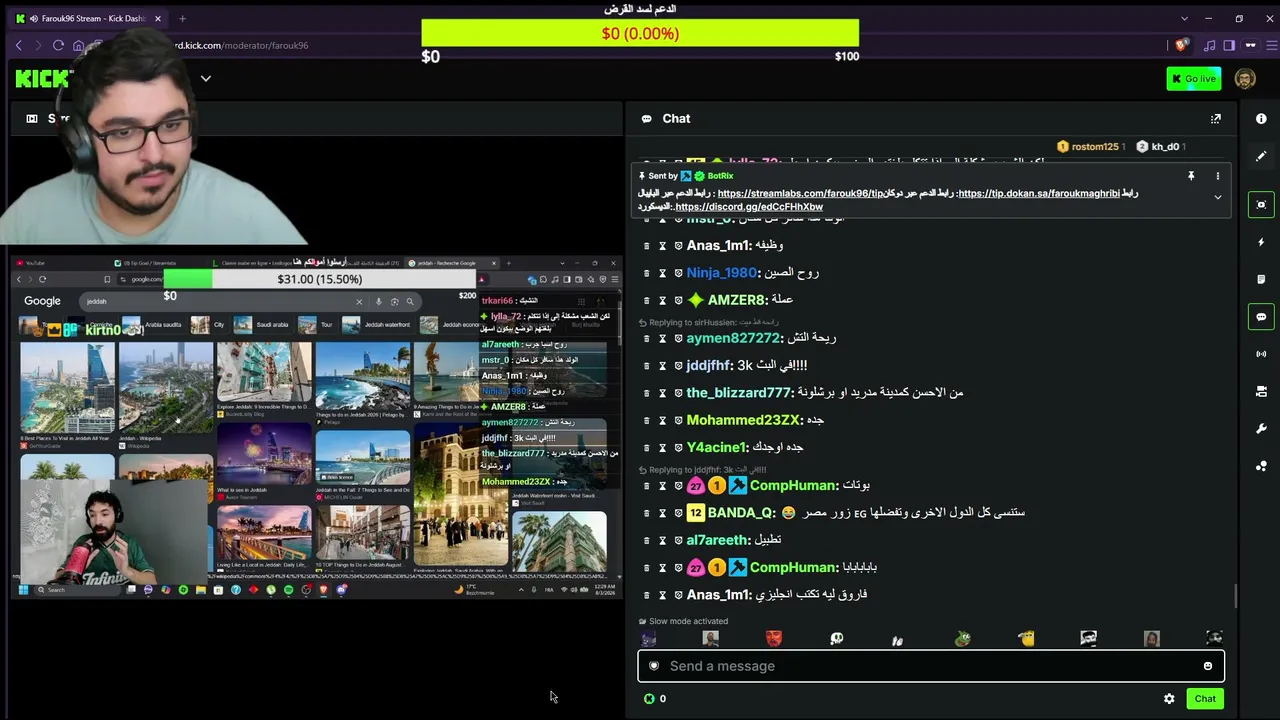This screenshot has width=1280, height=720.
Task: Insert the red devil face emote
Action: pyautogui.click(x=774, y=638)
